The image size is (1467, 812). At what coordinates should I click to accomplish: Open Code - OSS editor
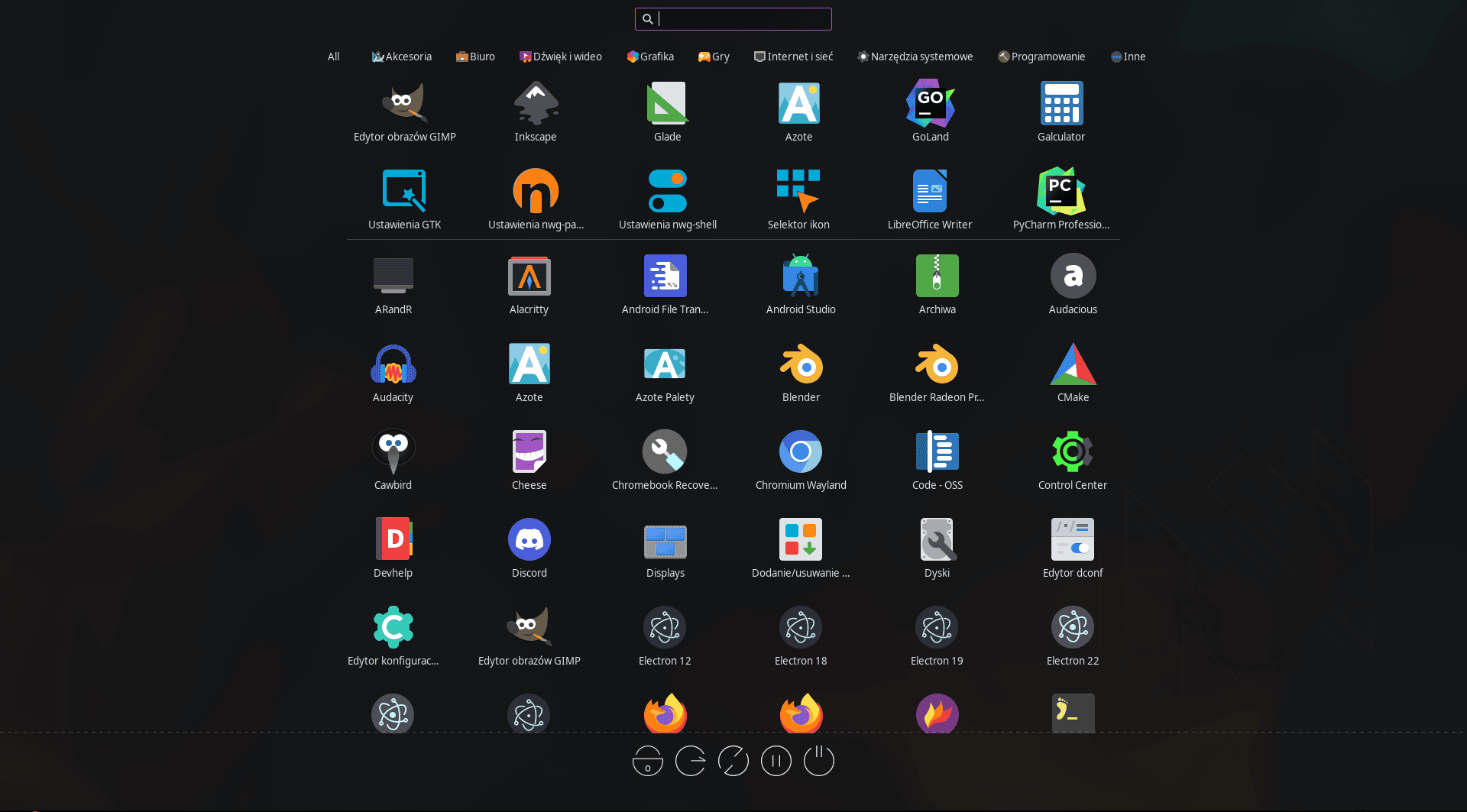tap(937, 460)
